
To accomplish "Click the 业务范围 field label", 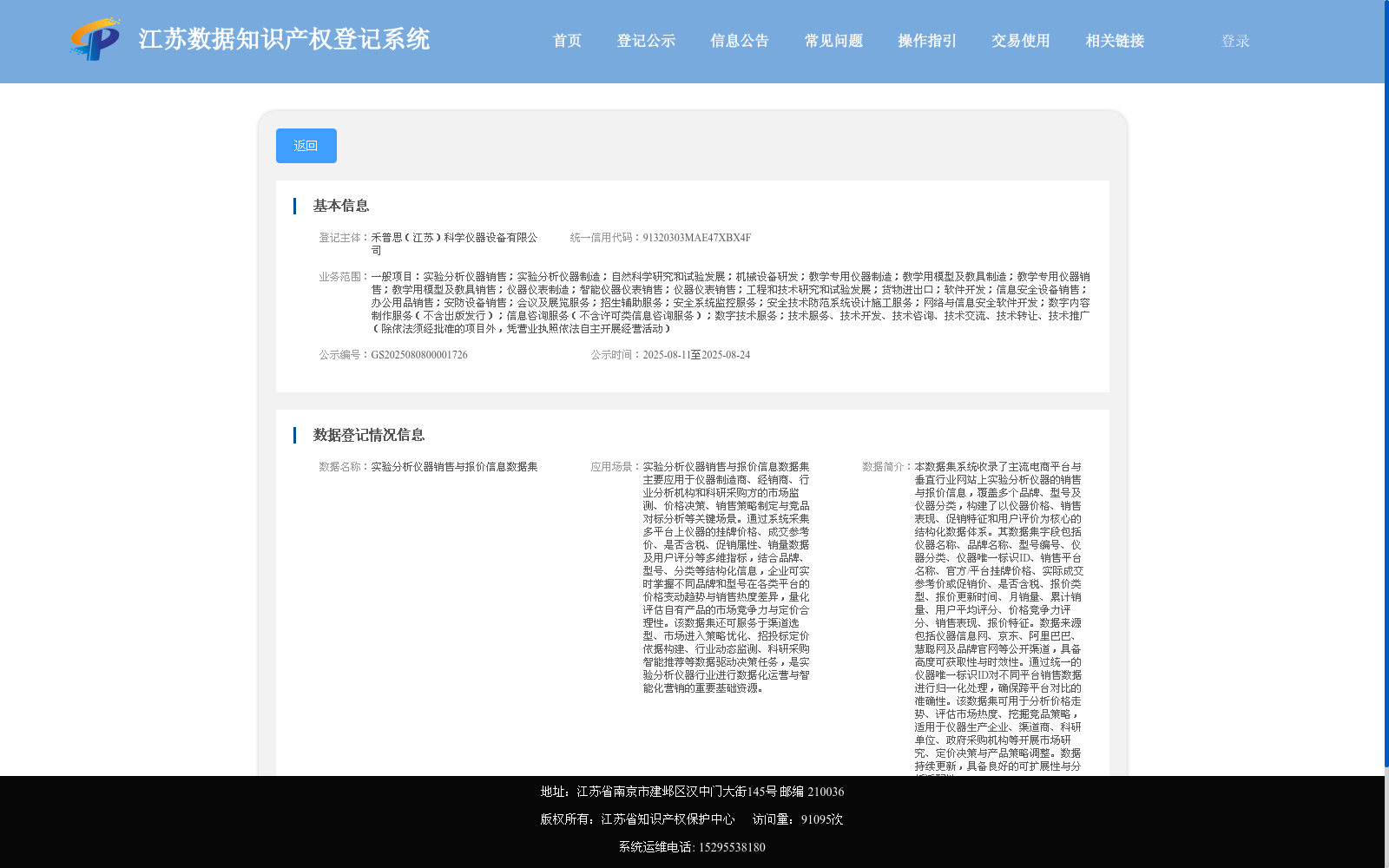I will pyautogui.click(x=345, y=277).
